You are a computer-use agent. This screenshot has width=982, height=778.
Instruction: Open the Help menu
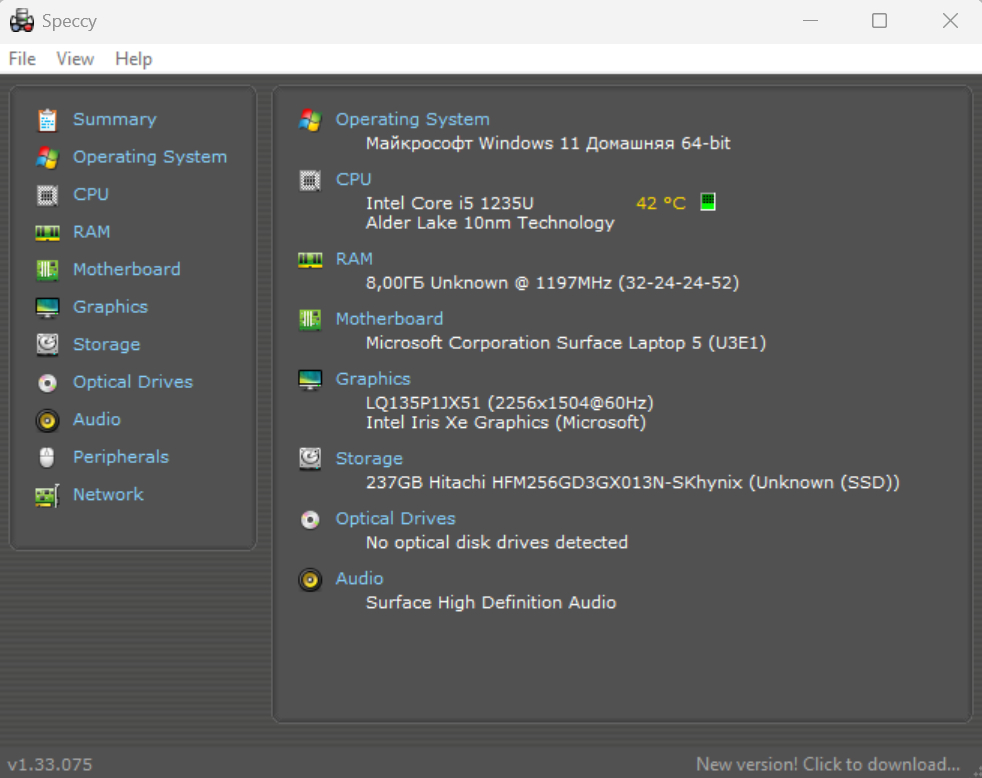click(x=133, y=59)
